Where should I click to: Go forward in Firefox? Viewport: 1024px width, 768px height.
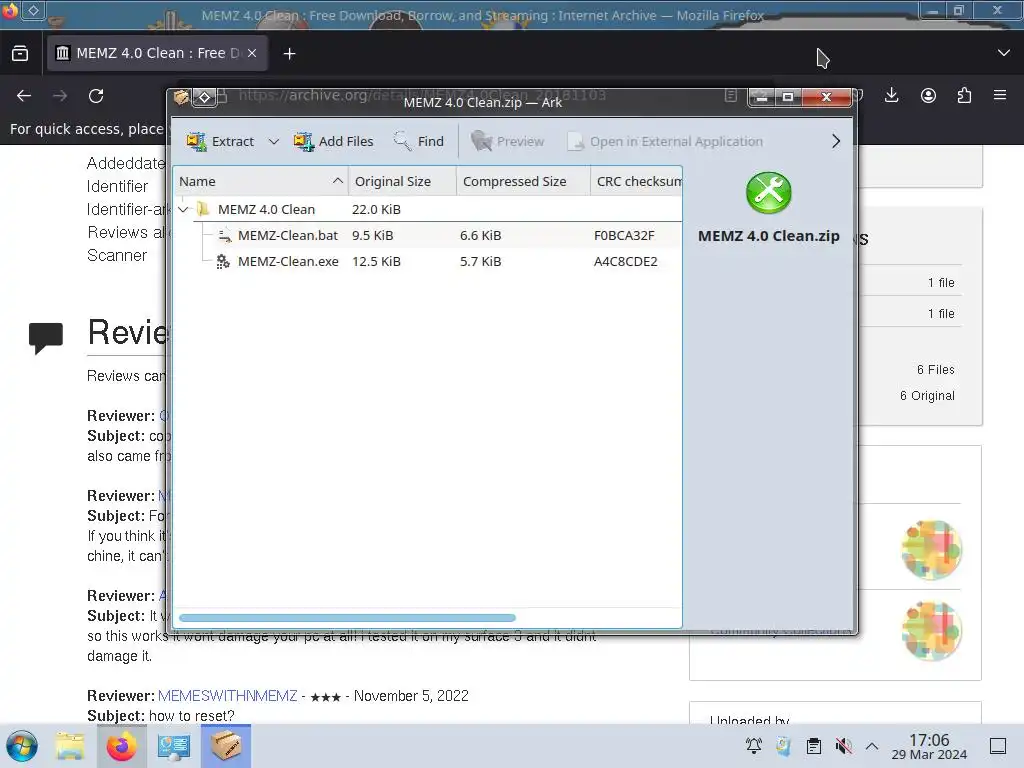[x=60, y=96]
